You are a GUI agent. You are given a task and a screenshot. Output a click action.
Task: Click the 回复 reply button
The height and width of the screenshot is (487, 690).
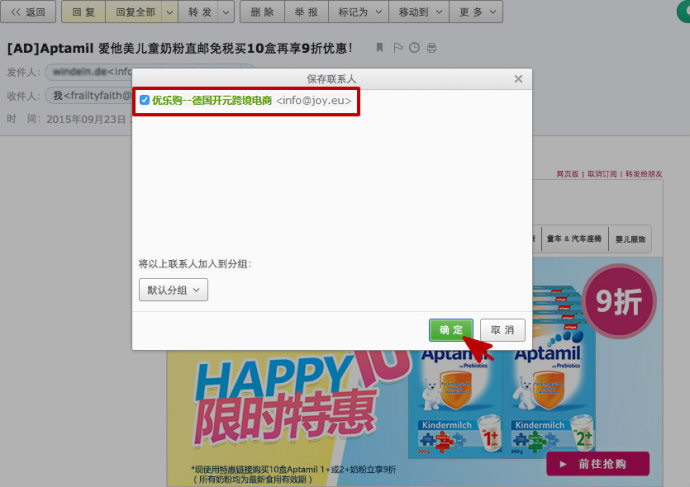(83, 12)
